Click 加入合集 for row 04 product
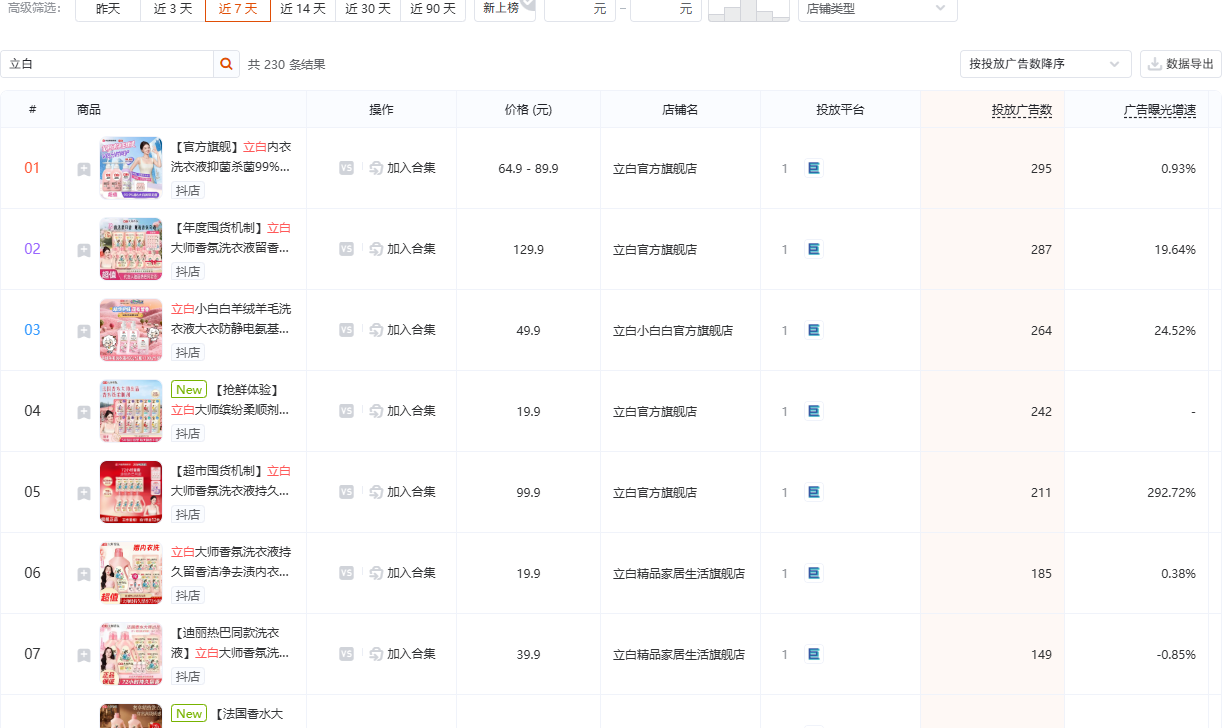 point(403,411)
